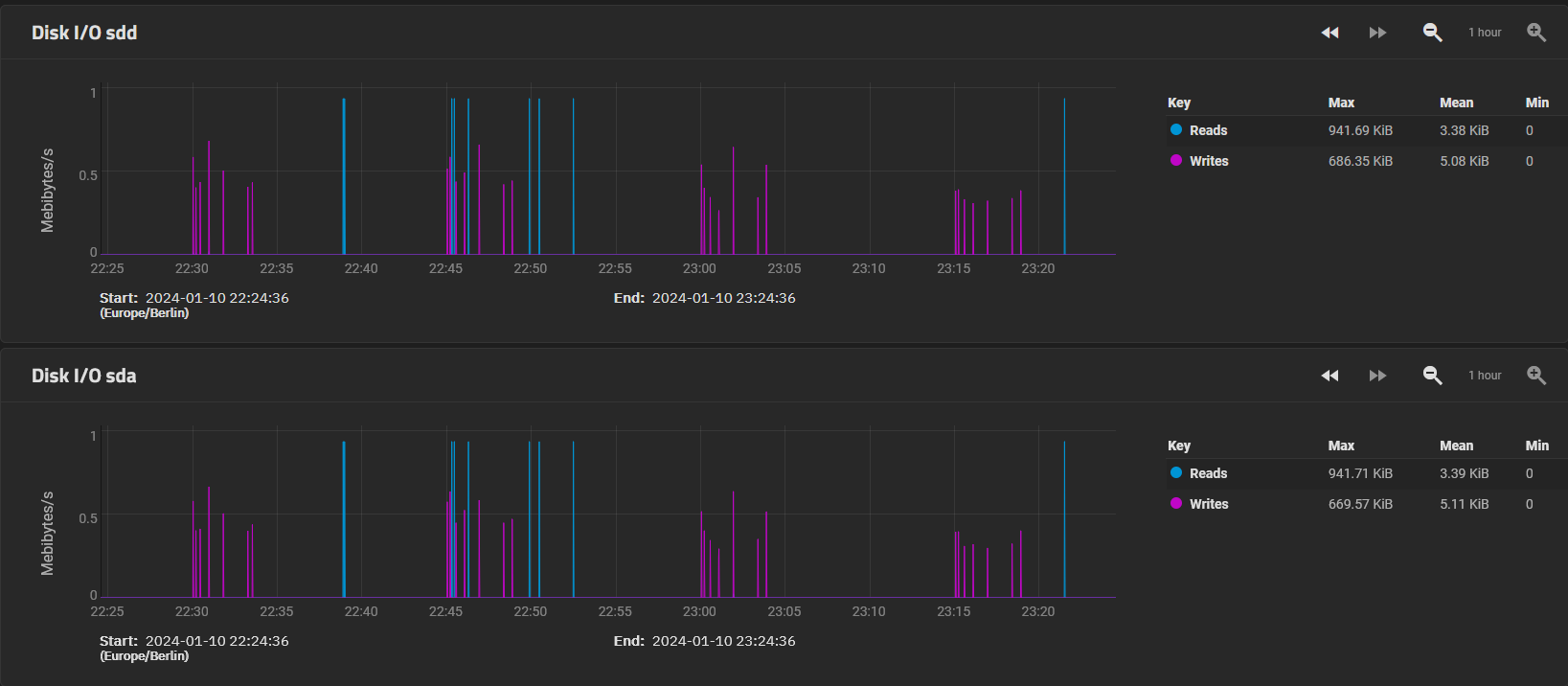Viewport: 1568px width, 686px height.
Task: Click the blue Reads dot in sdd legend
Action: click(x=1176, y=129)
